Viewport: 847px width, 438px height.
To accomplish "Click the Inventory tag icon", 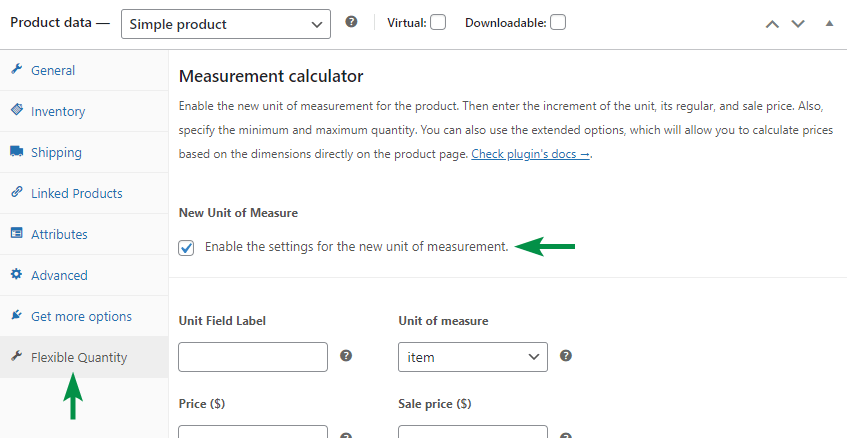I will coord(17,111).
